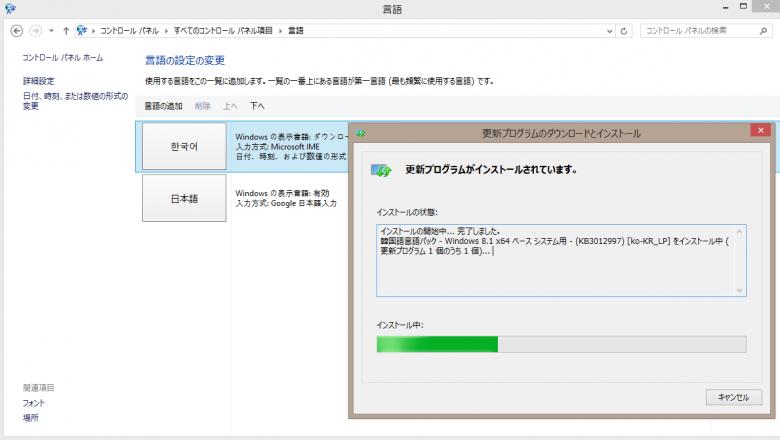Click the Up one level arrow
The height and width of the screenshot is (440, 780).
[66, 31]
